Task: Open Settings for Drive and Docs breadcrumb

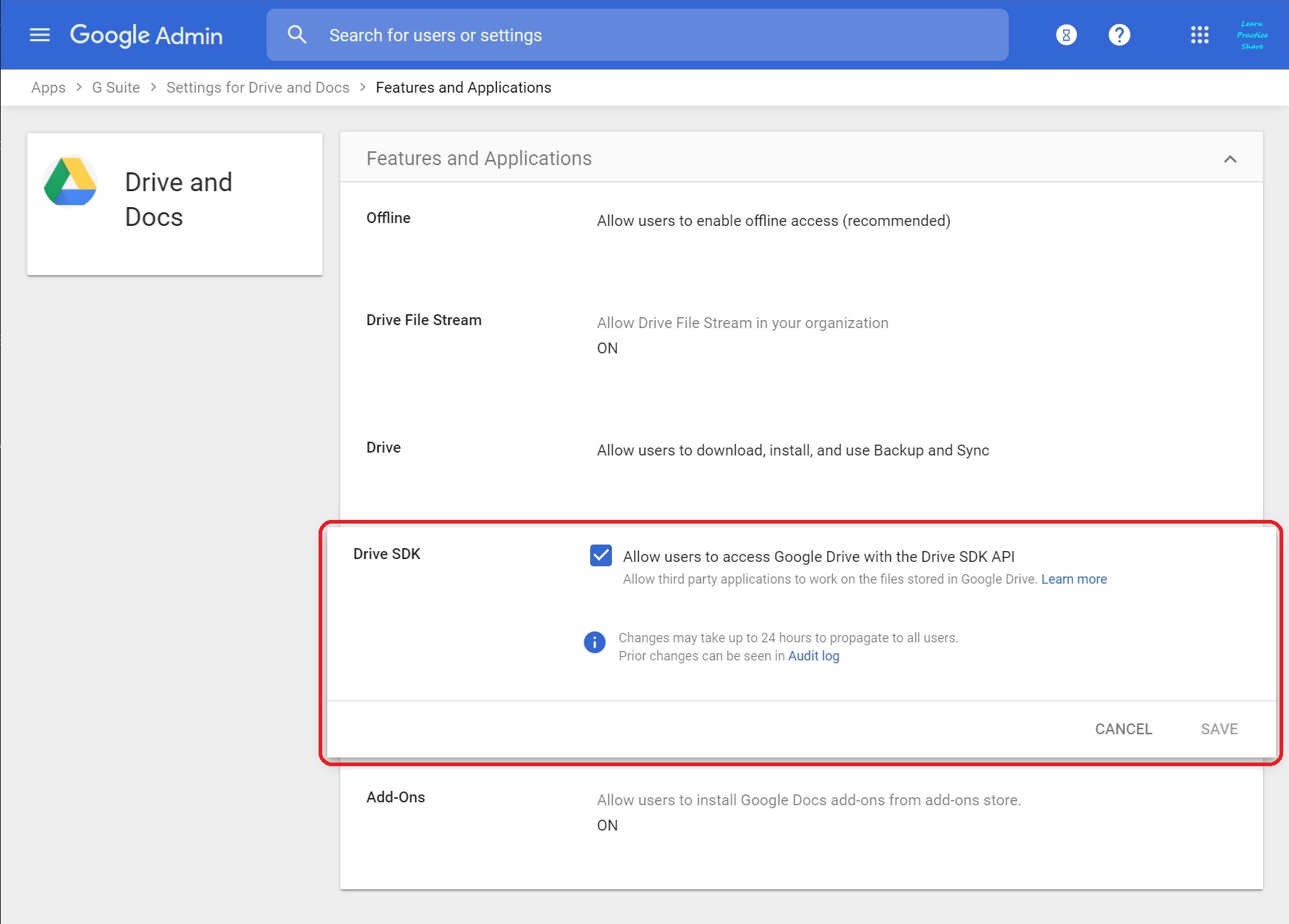Action: (258, 88)
